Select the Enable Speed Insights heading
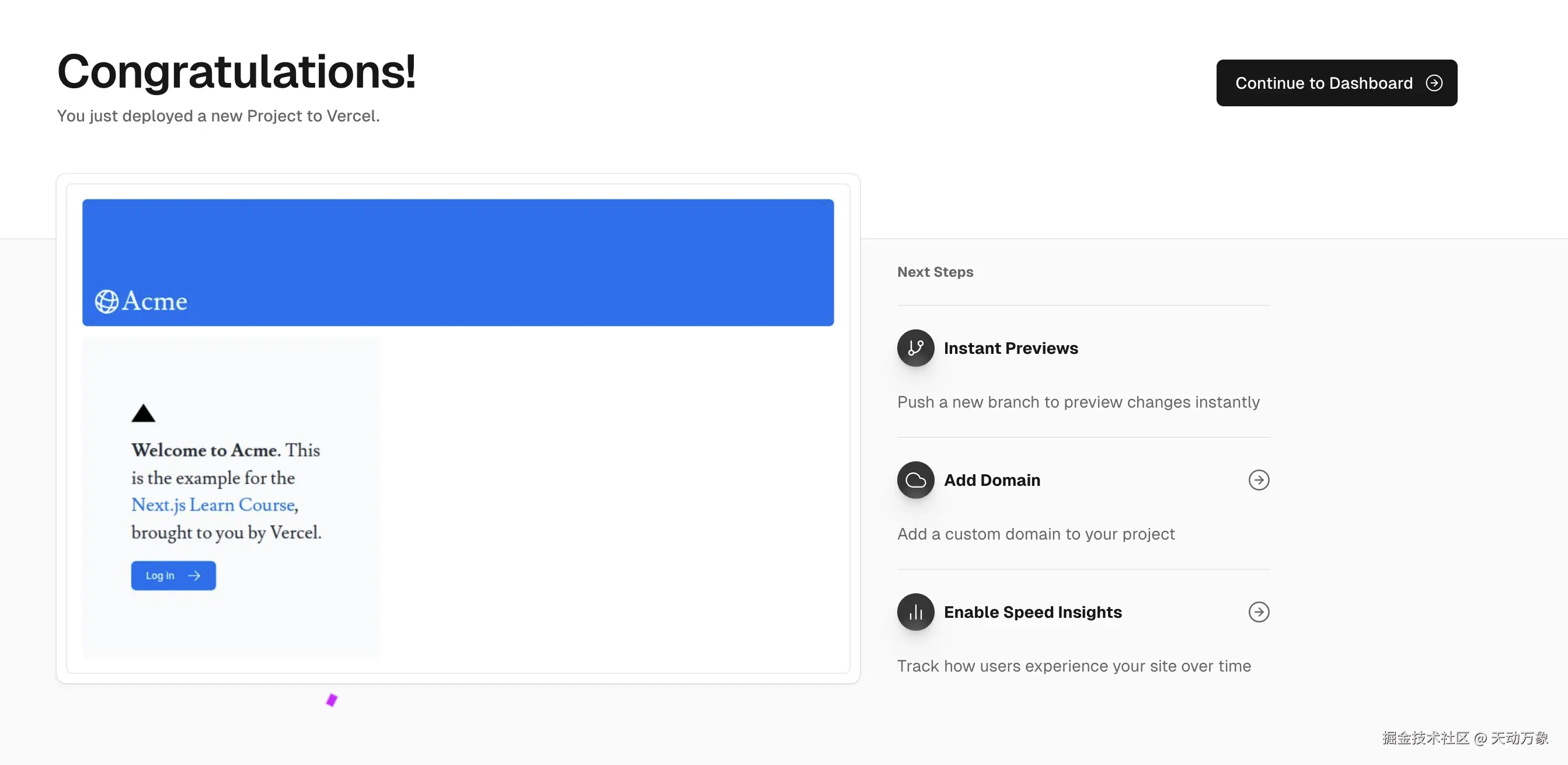 (x=1032, y=612)
